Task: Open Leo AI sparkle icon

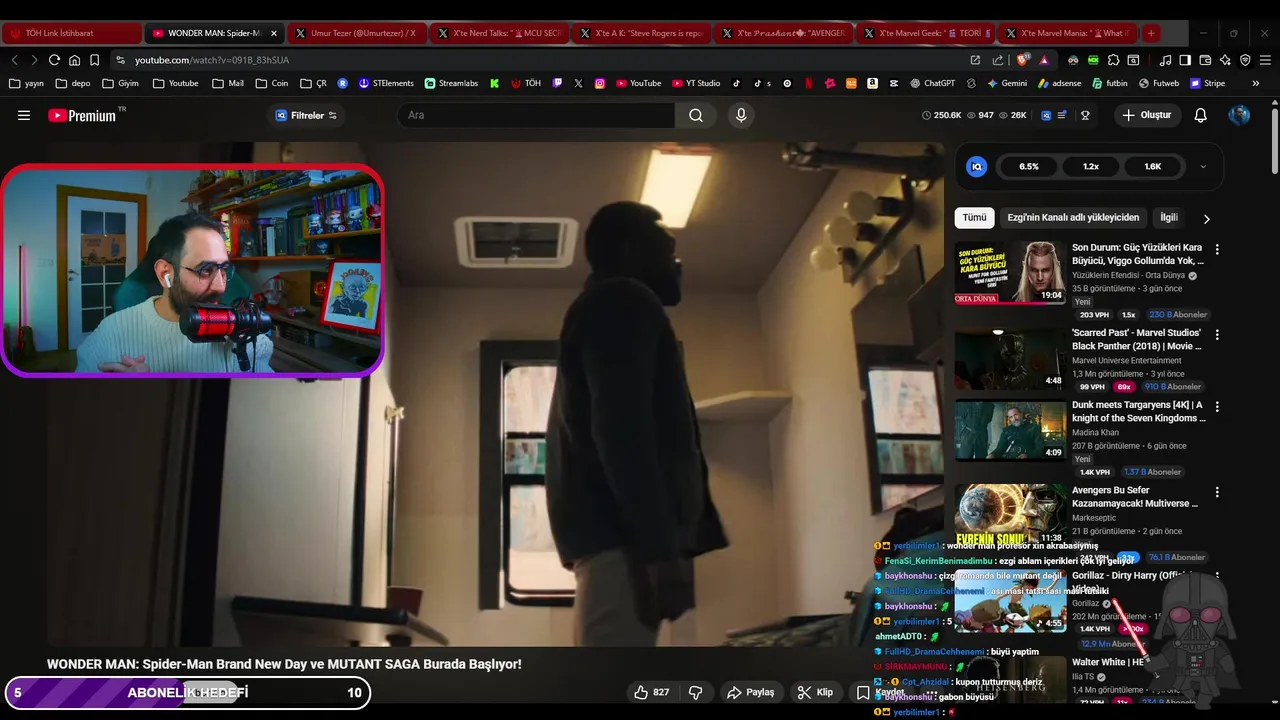Action: click(1225, 60)
